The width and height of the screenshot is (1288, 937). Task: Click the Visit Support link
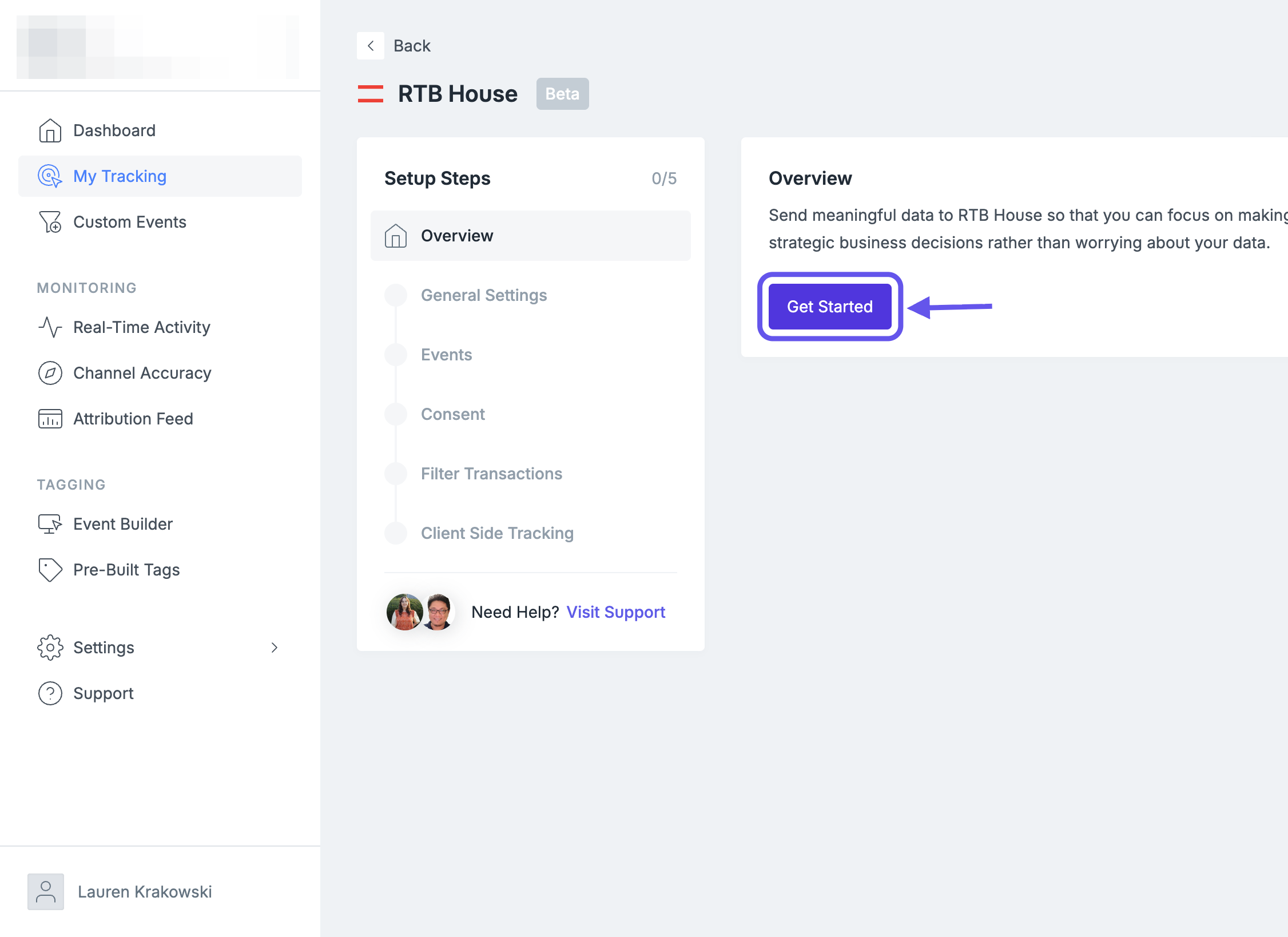click(616, 612)
